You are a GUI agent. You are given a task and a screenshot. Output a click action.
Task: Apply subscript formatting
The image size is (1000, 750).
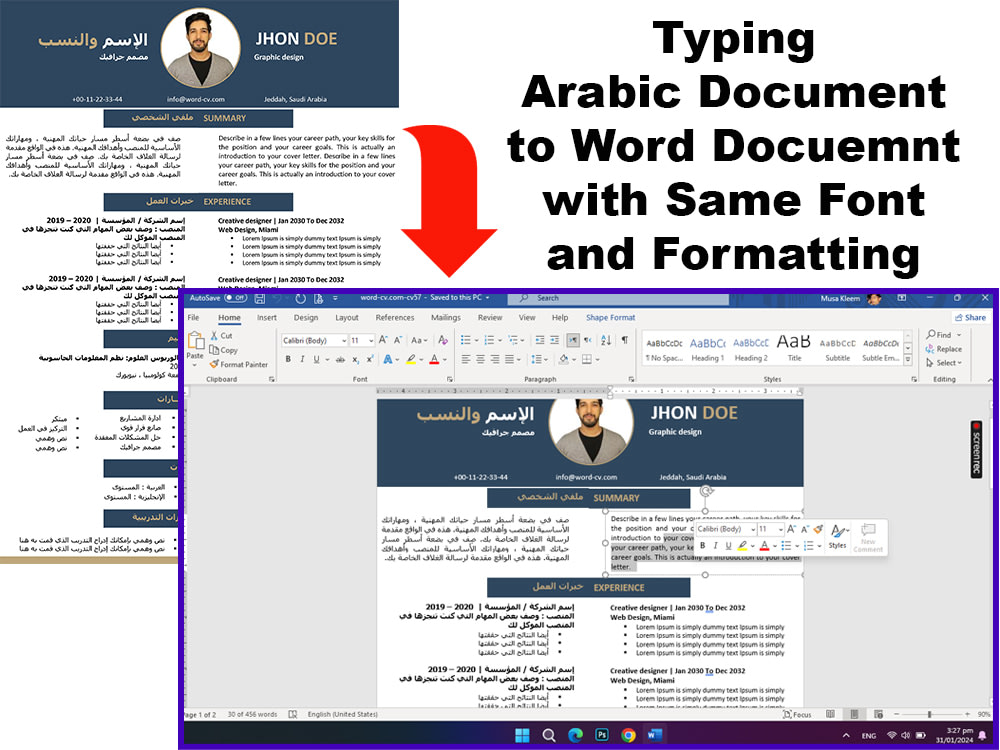point(355,360)
